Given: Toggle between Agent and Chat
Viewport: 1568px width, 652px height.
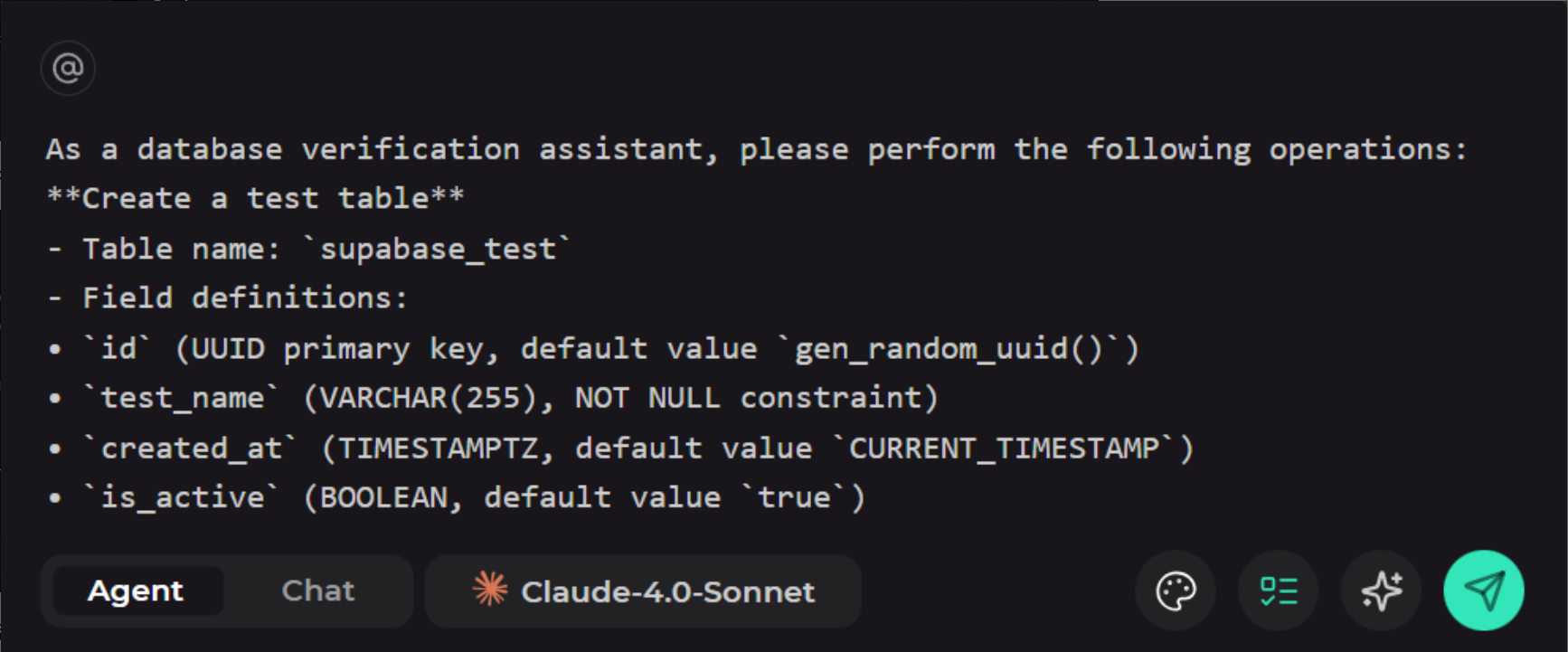Looking at the screenshot, I should (x=226, y=591).
